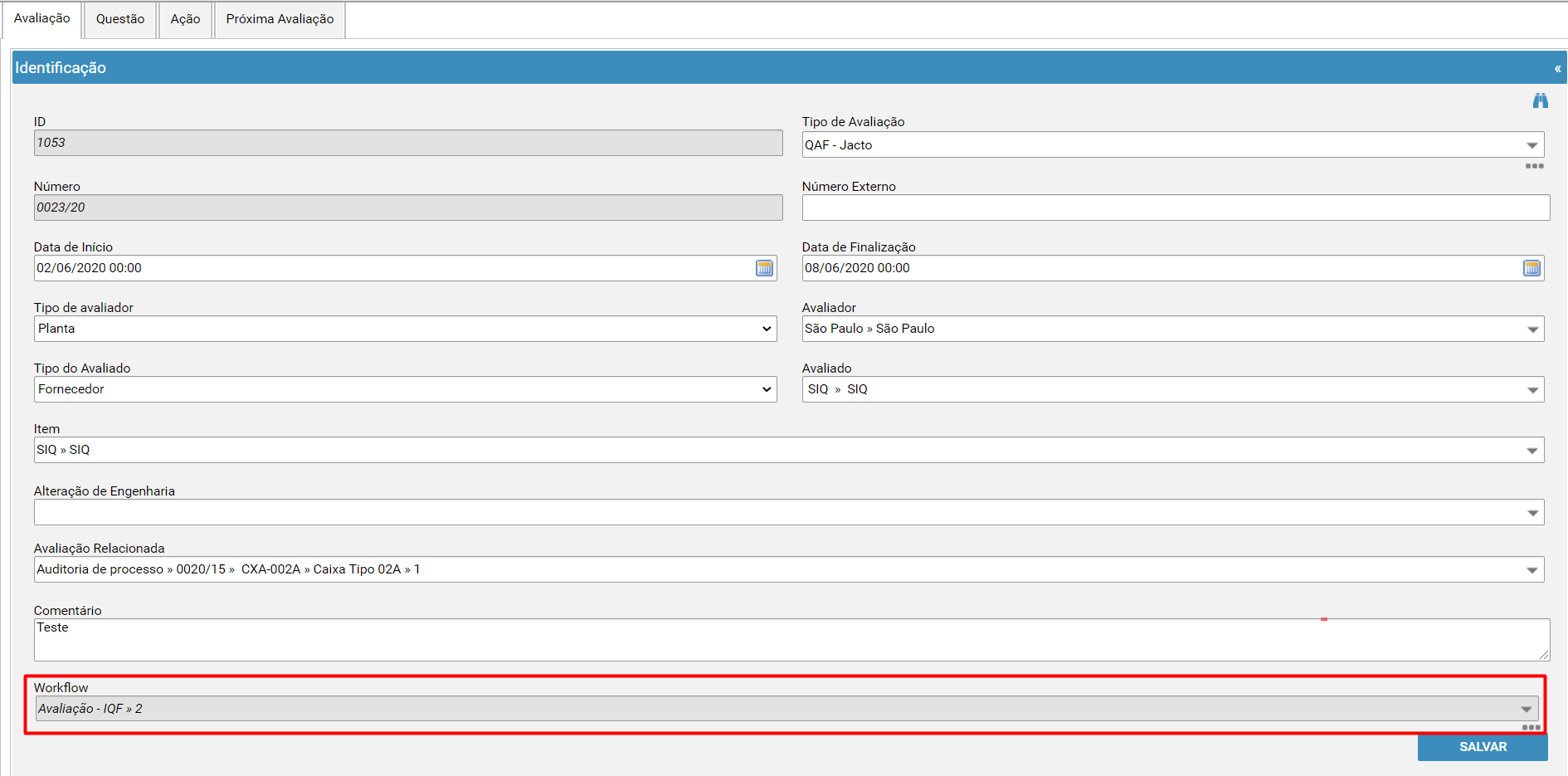
Task: Open the Questão tab
Action: tap(120, 19)
